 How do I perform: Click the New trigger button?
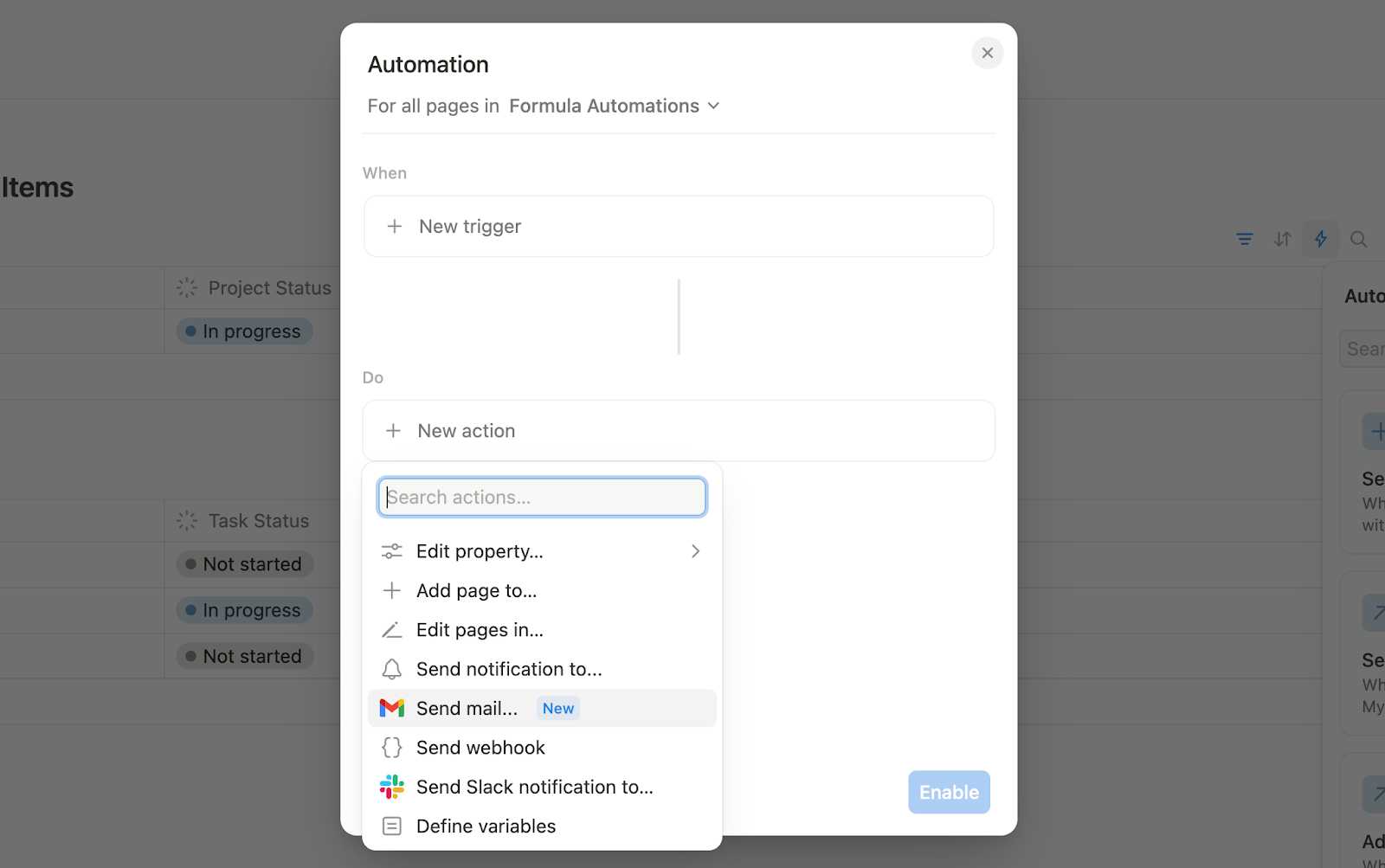678,226
